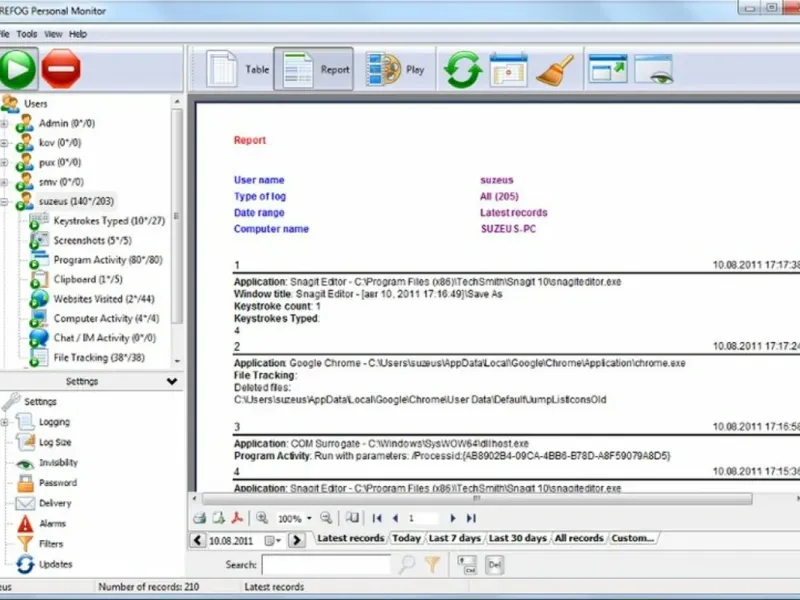
Task: Export report using the export icon
Action: tap(219, 518)
